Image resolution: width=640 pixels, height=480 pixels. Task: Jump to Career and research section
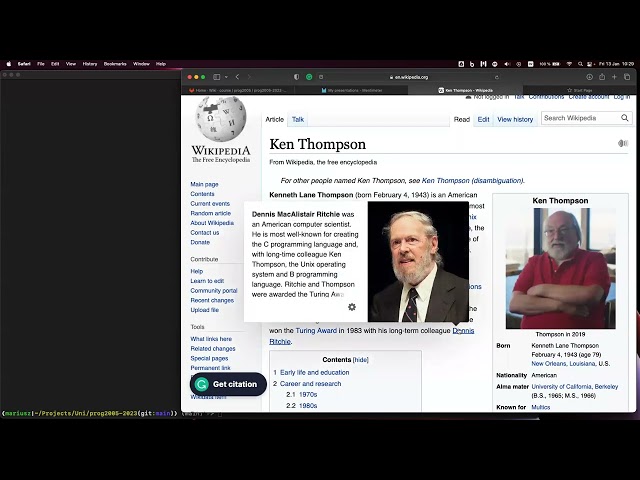click(x=311, y=384)
